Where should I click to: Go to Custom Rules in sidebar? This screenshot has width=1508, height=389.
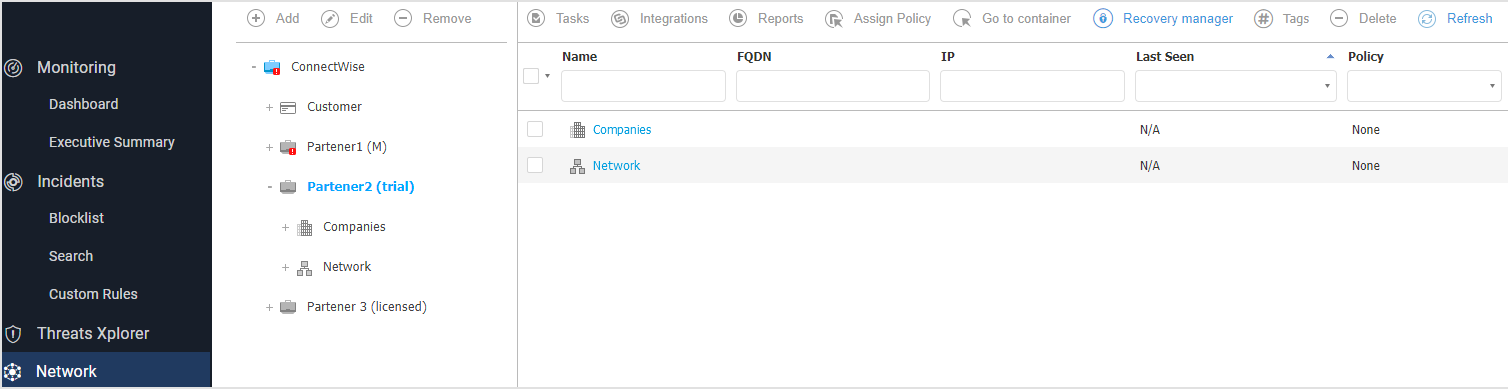pyautogui.click(x=93, y=294)
